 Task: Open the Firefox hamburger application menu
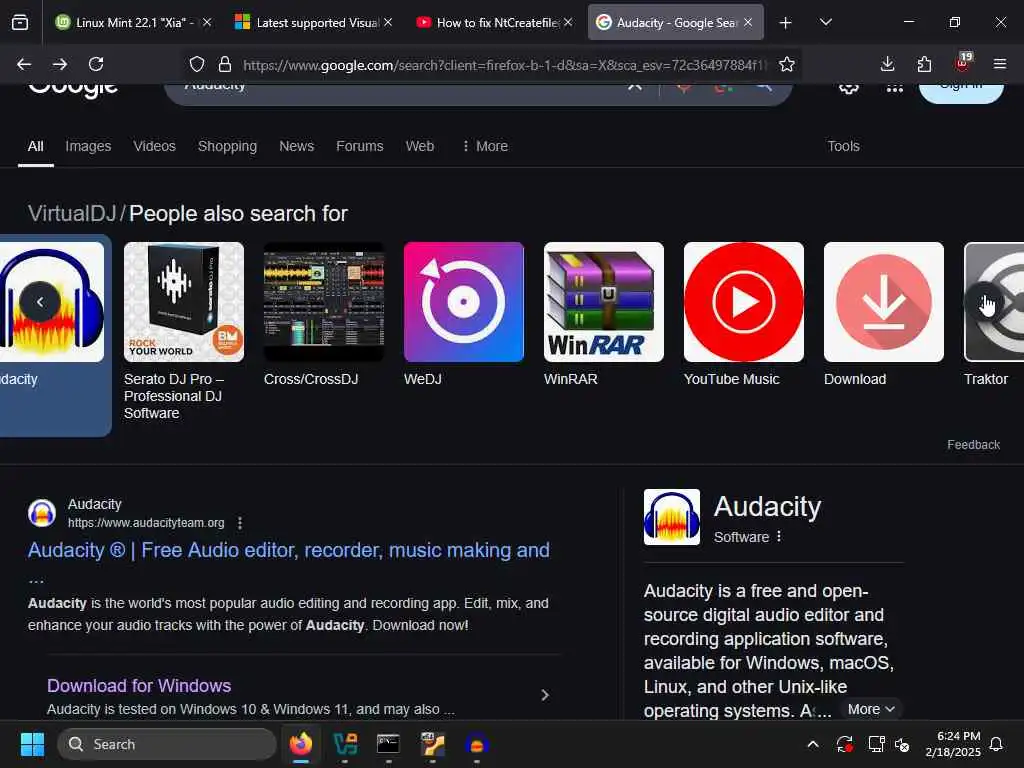(x=999, y=64)
